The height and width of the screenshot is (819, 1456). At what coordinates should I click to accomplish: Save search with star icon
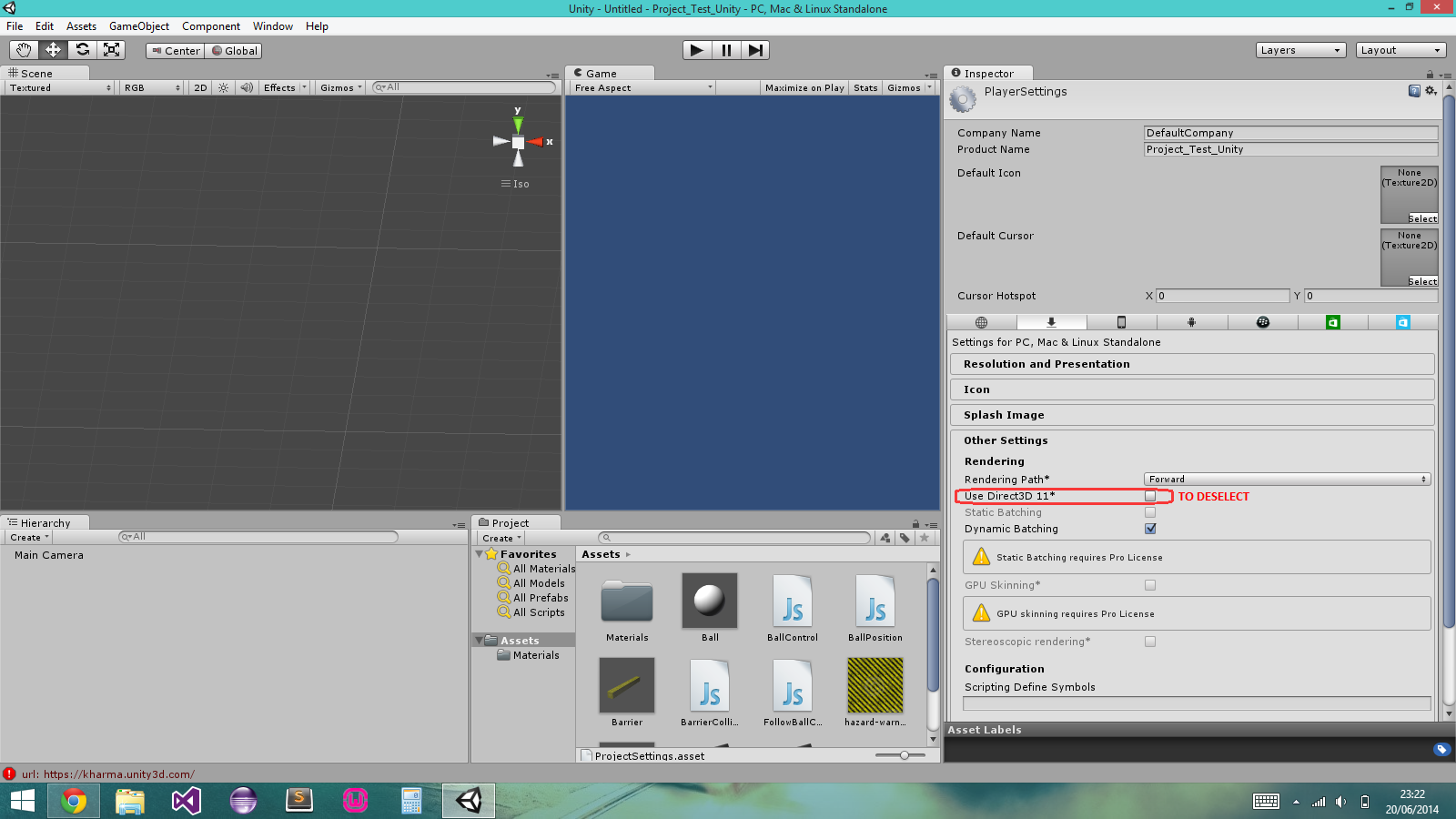(x=925, y=538)
